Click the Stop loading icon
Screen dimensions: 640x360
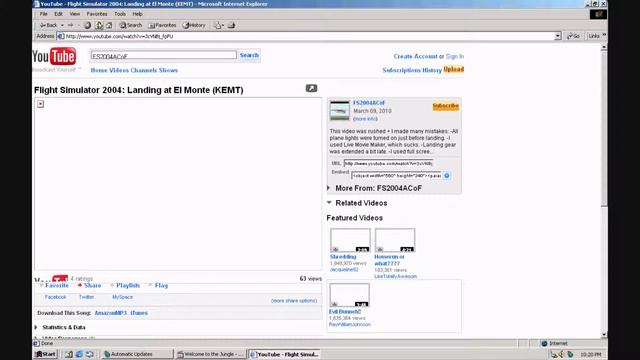(x=87, y=25)
